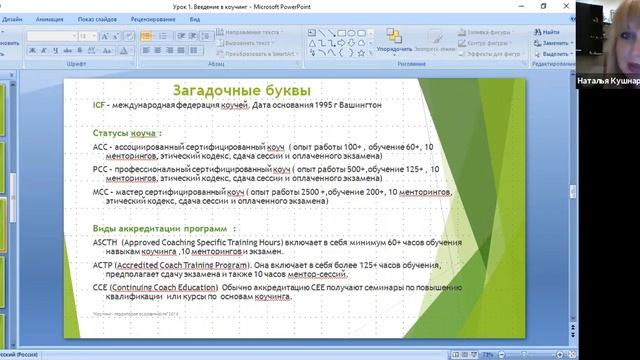
Task: Open Заливка фигуры fill options
Action: (x=486, y=32)
